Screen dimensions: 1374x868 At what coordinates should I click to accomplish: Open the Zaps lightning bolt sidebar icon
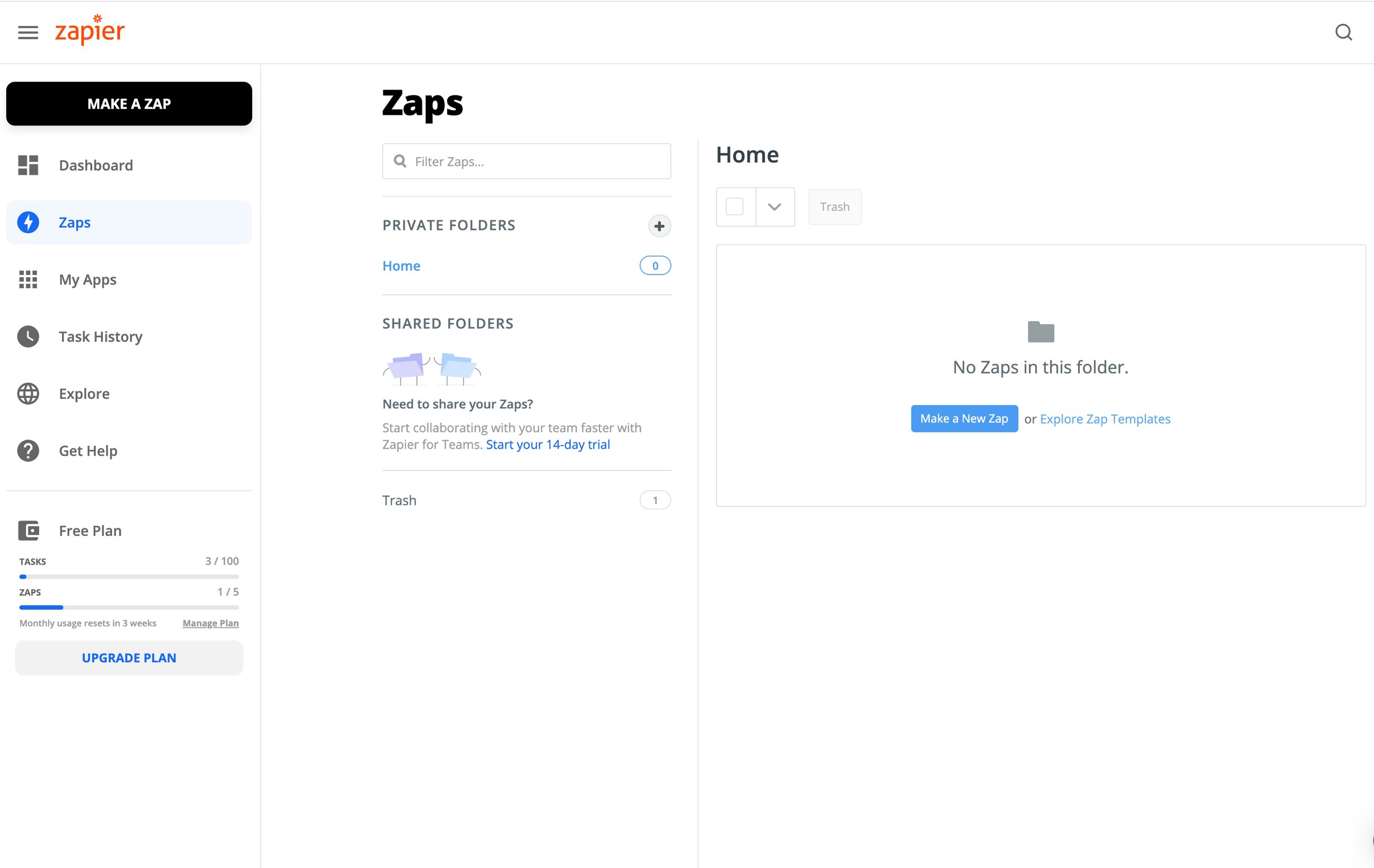(x=27, y=223)
